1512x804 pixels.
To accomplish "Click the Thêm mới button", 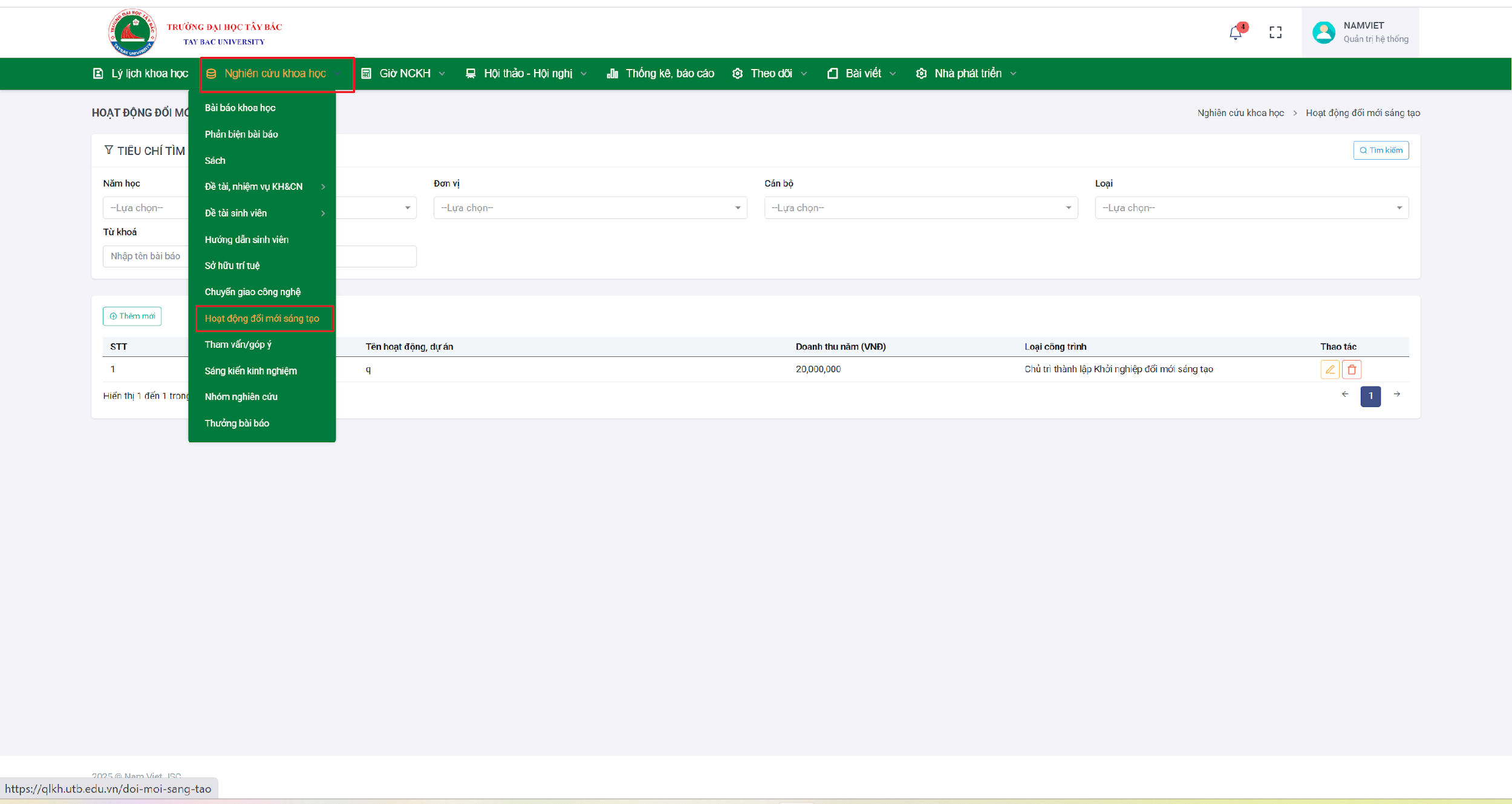I will pos(132,316).
